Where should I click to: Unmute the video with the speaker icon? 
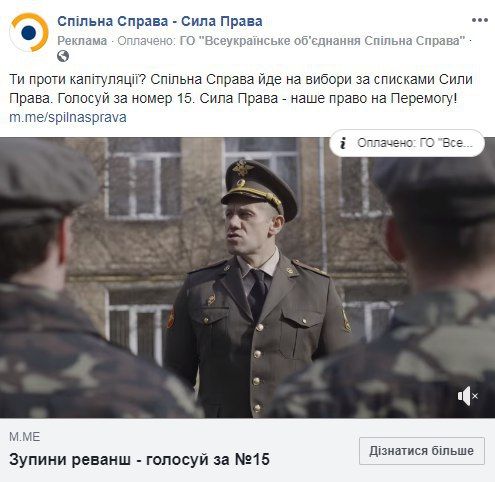pyautogui.click(x=468, y=396)
